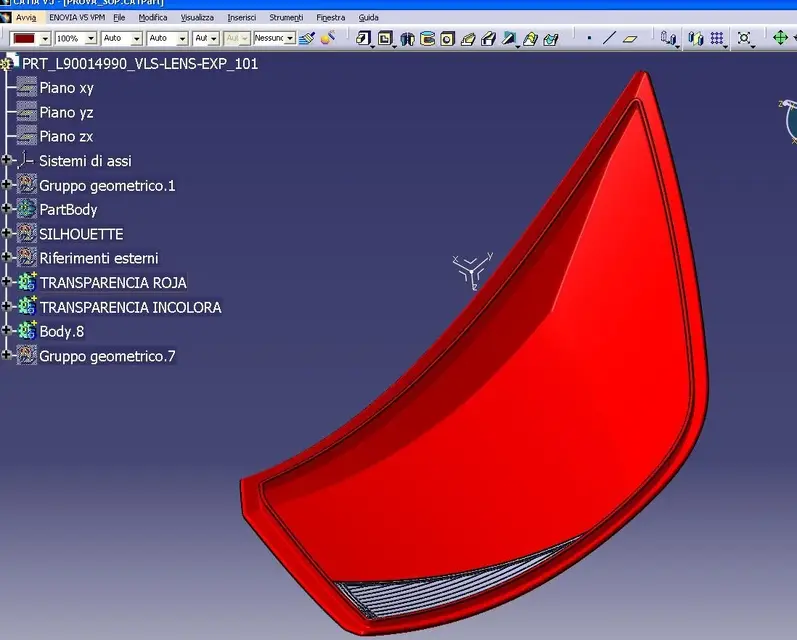Click the dark red color swatch

click(x=24, y=38)
